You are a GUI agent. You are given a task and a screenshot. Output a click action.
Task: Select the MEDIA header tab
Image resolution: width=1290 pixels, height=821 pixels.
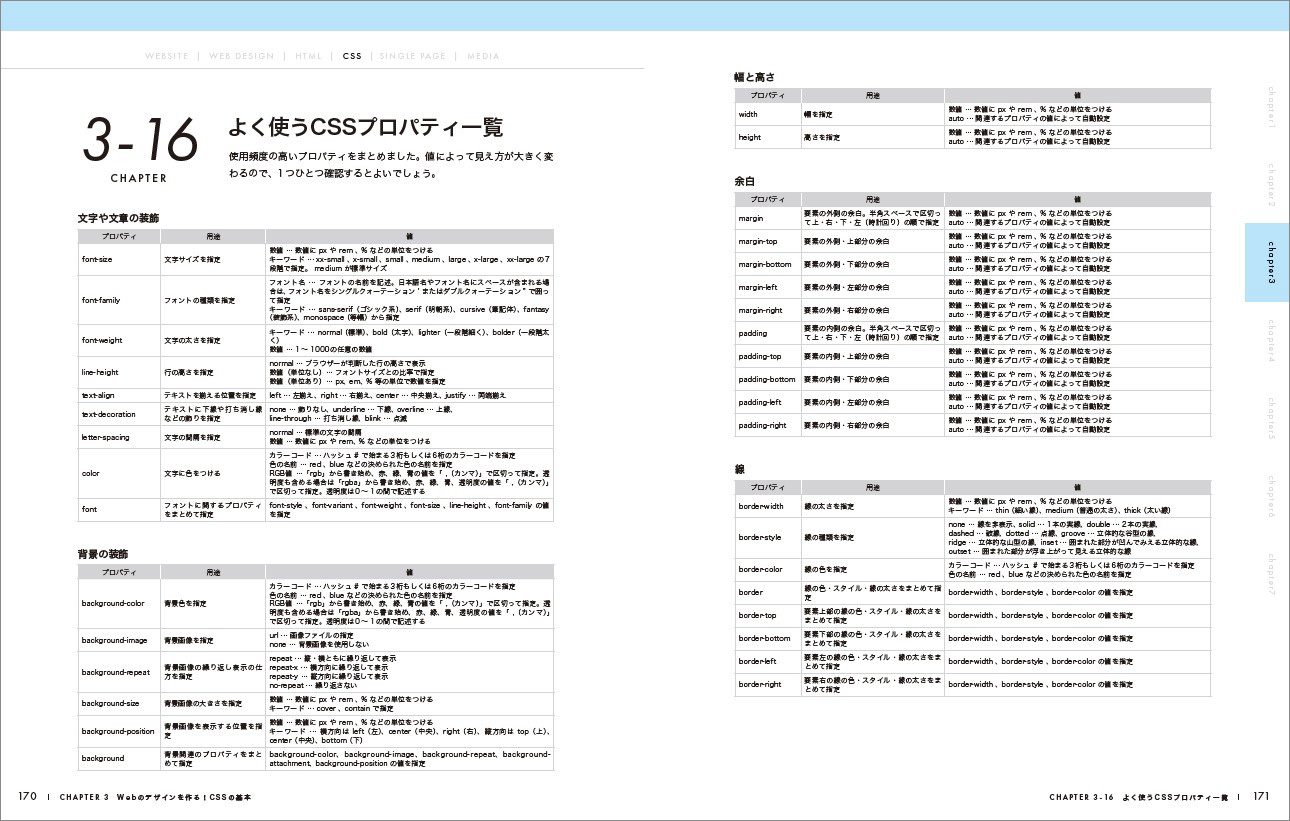click(x=483, y=56)
